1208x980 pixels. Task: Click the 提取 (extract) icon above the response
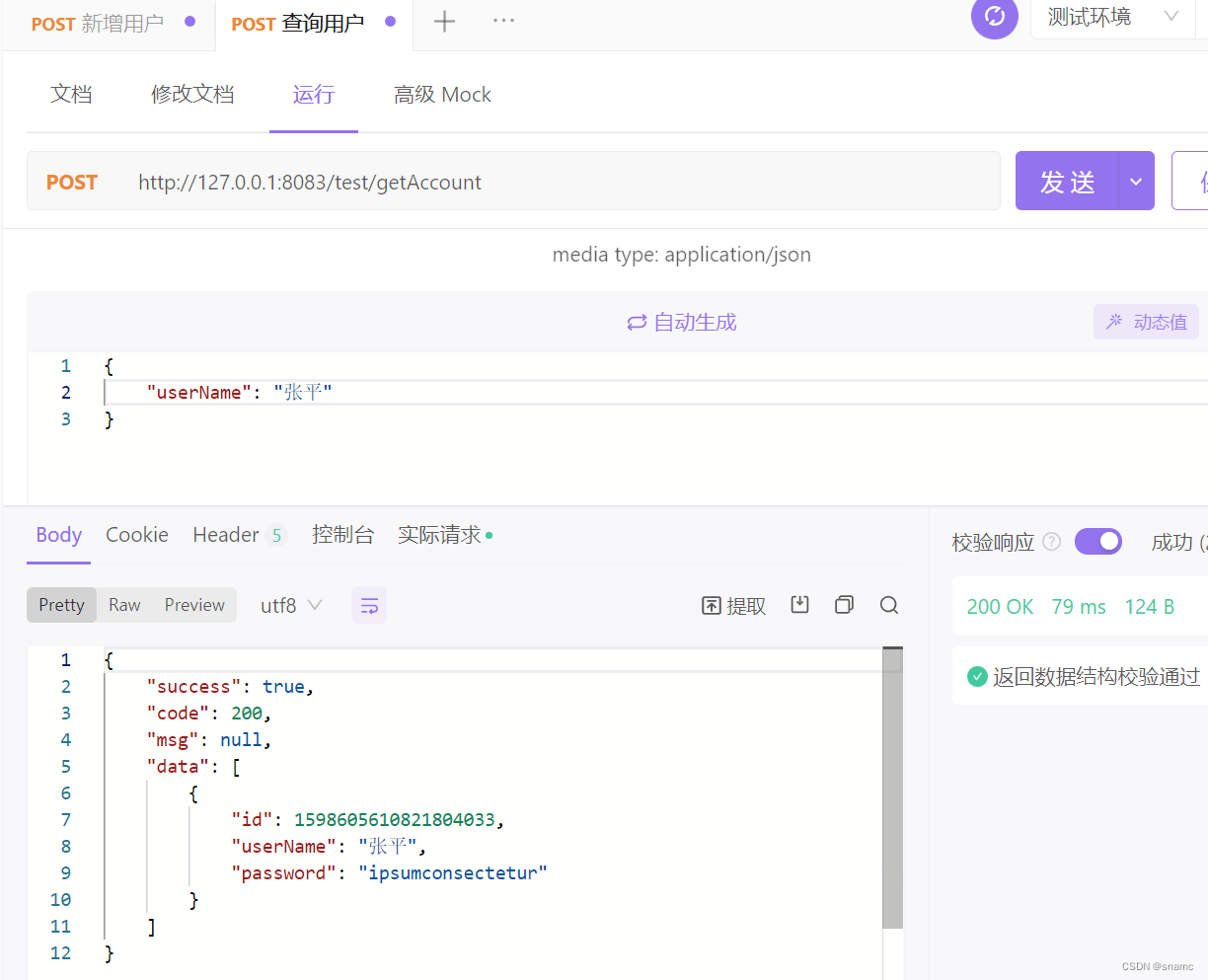point(733,605)
